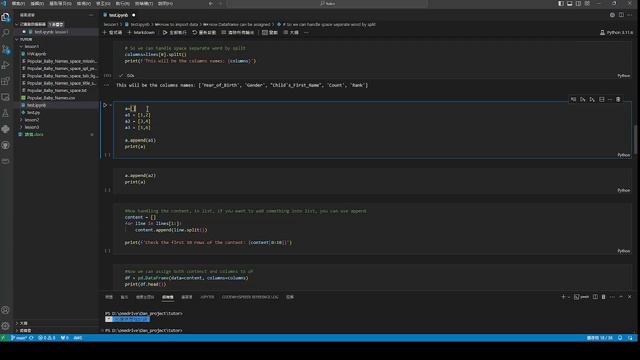Select the Terminal panel tab
The image size is (640, 360).
tap(168, 297)
